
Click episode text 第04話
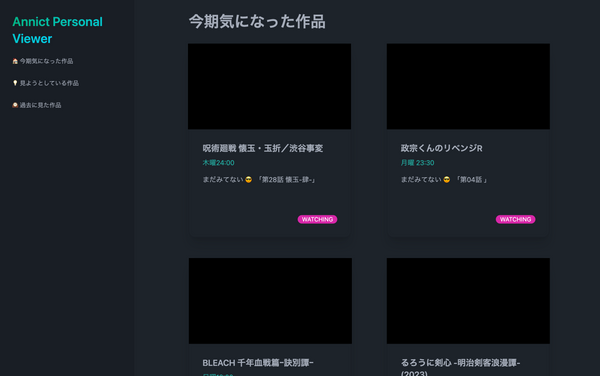(471, 180)
